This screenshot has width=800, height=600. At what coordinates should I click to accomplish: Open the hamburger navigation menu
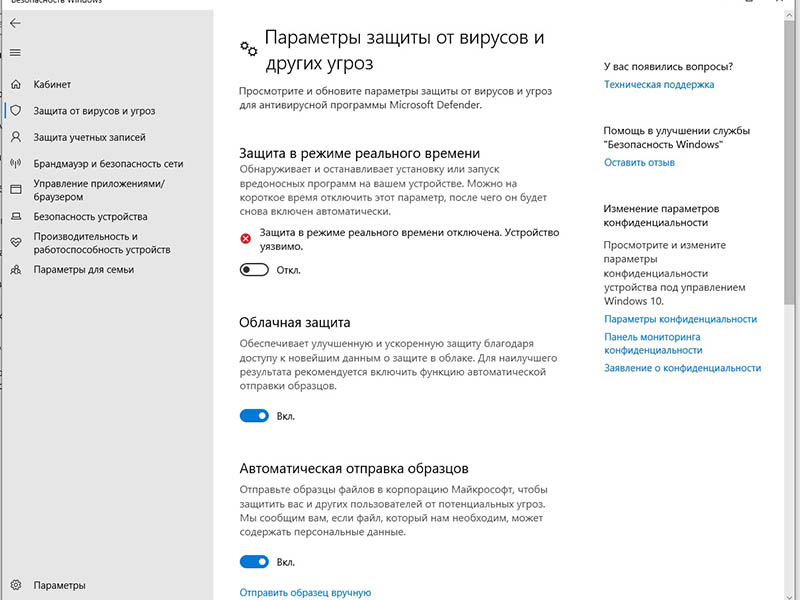pyautogui.click(x=15, y=53)
